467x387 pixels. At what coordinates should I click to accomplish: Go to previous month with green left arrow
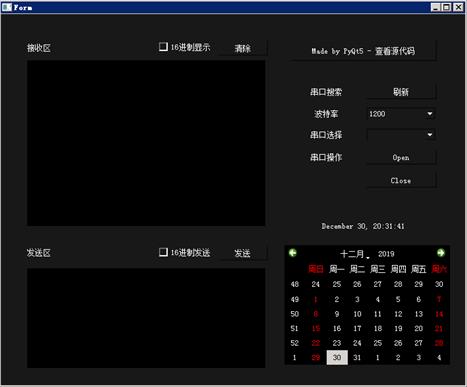(x=293, y=253)
